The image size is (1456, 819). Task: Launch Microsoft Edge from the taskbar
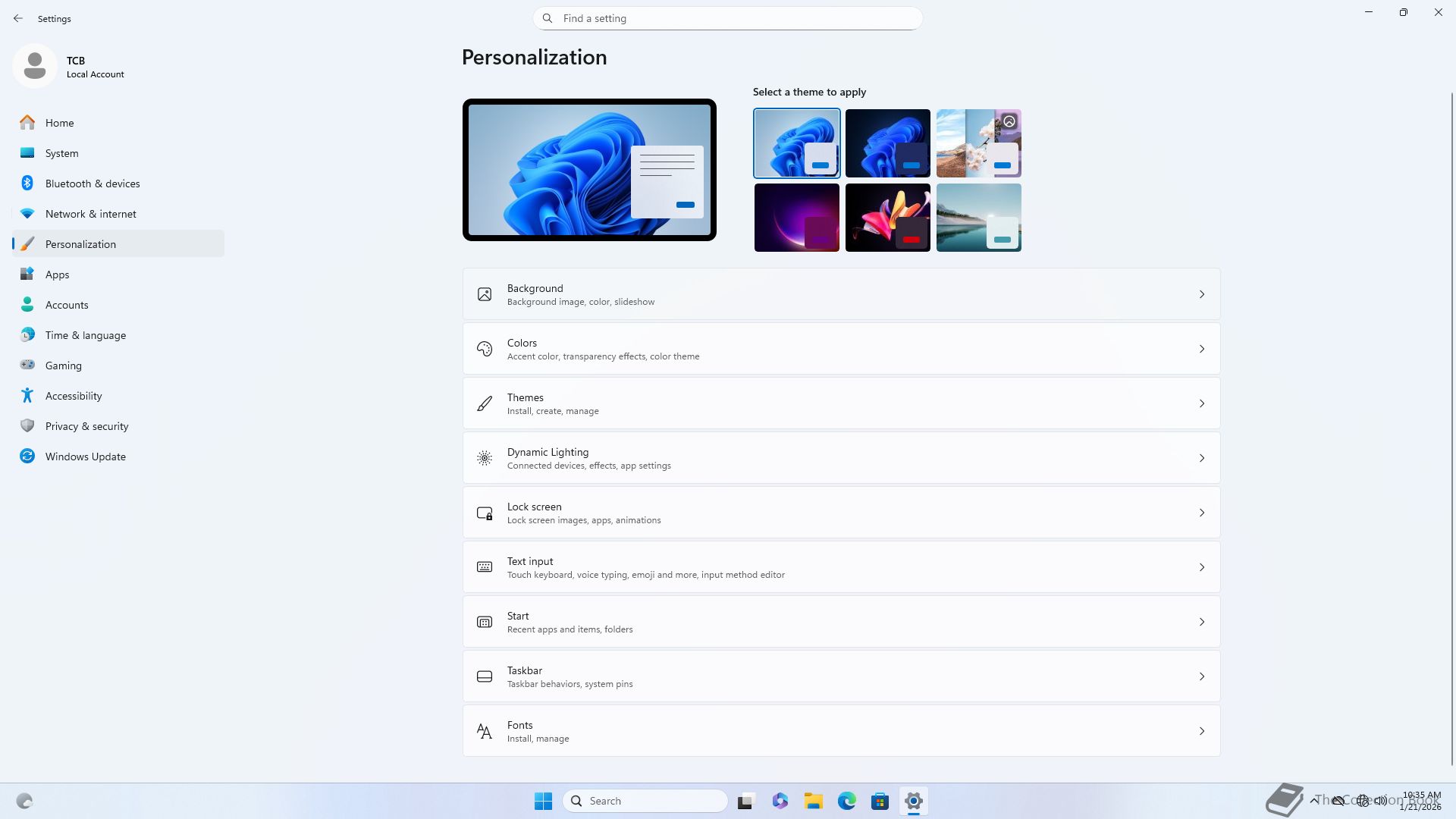pos(846,801)
